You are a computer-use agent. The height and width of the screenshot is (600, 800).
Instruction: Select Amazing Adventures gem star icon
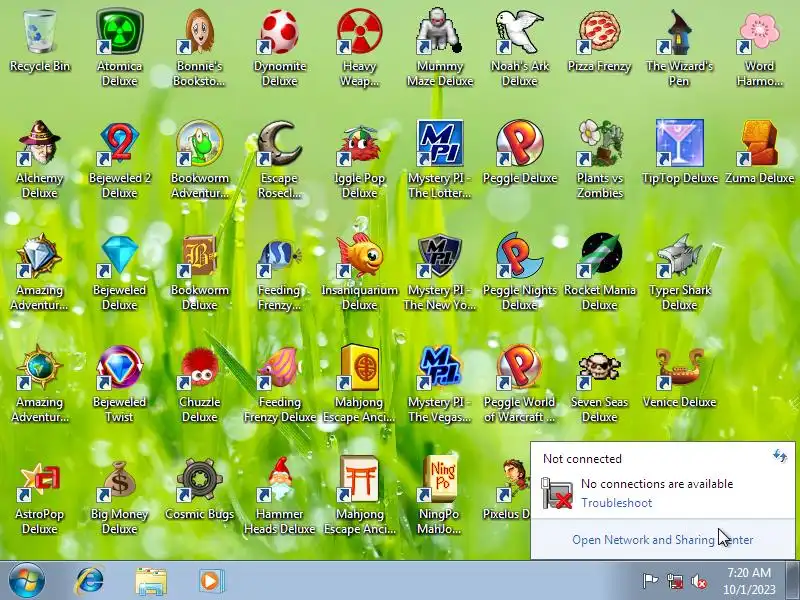(x=40, y=256)
